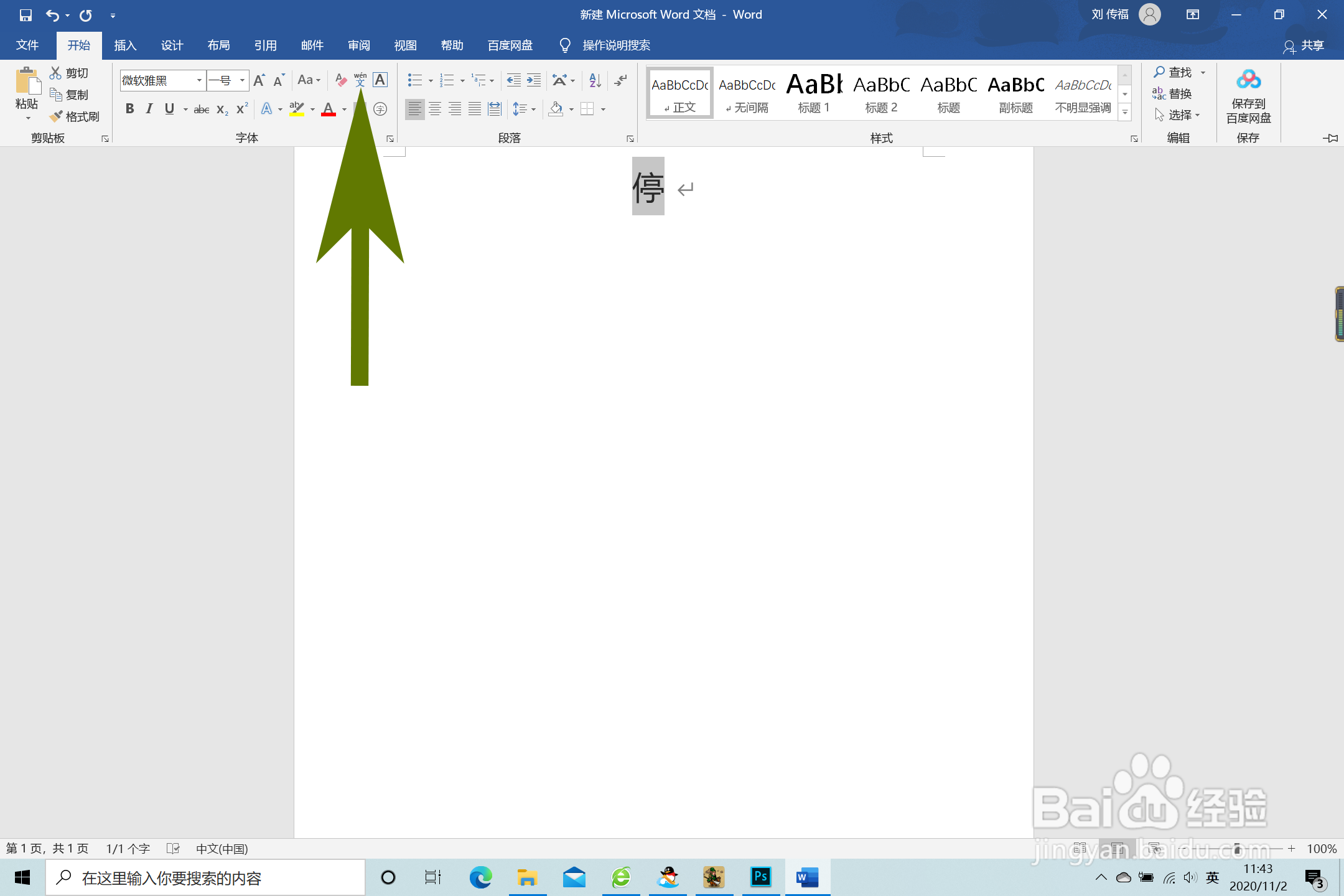1344x896 pixels.
Task: Apply the 标题 1 heading style
Action: pos(814,93)
